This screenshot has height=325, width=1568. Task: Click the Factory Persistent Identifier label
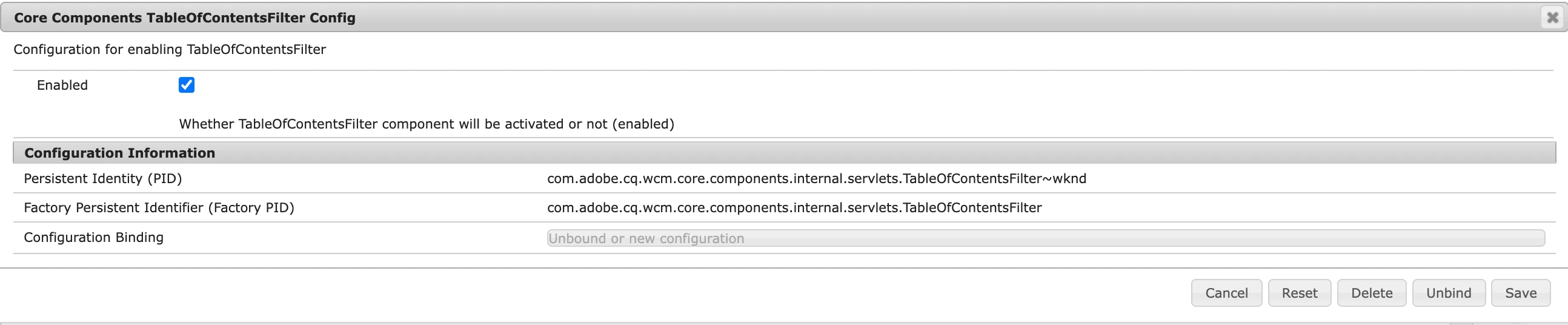(x=158, y=207)
